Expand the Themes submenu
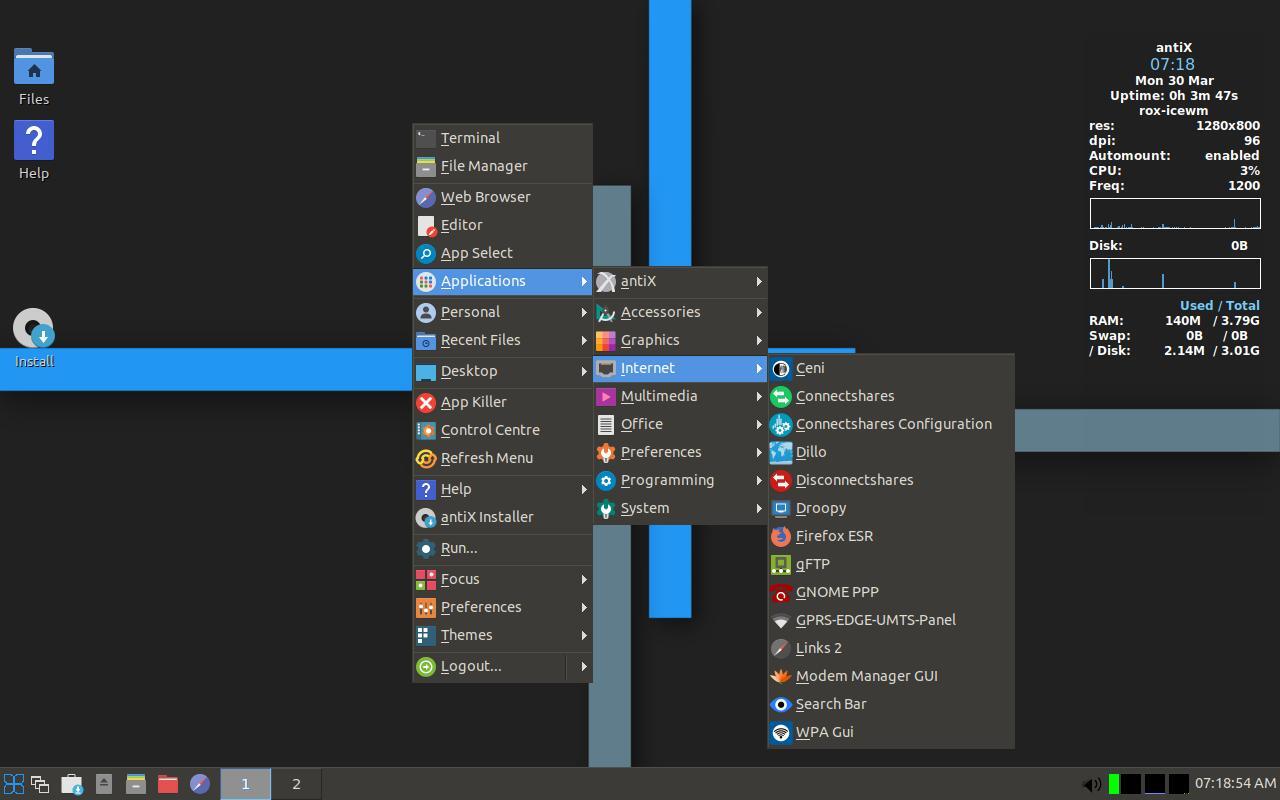1280x800 pixels. click(x=503, y=635)
